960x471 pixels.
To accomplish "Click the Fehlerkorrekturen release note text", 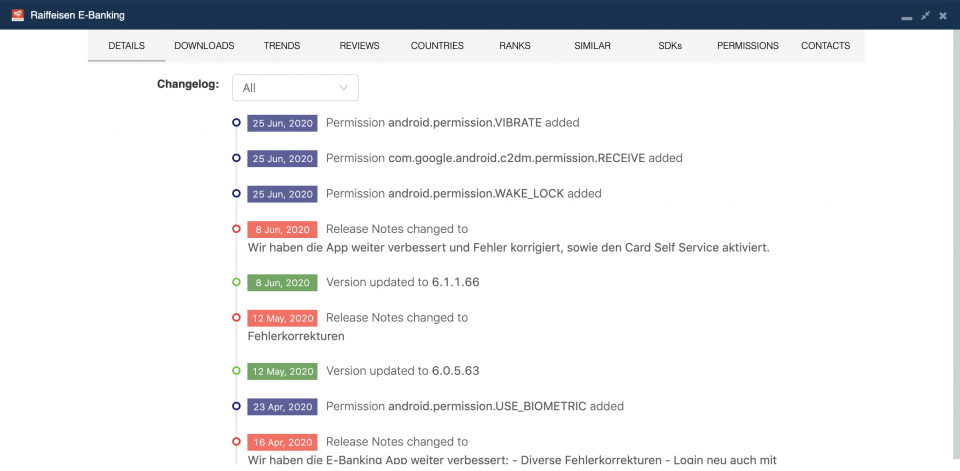I will click(x=296, y=336).
